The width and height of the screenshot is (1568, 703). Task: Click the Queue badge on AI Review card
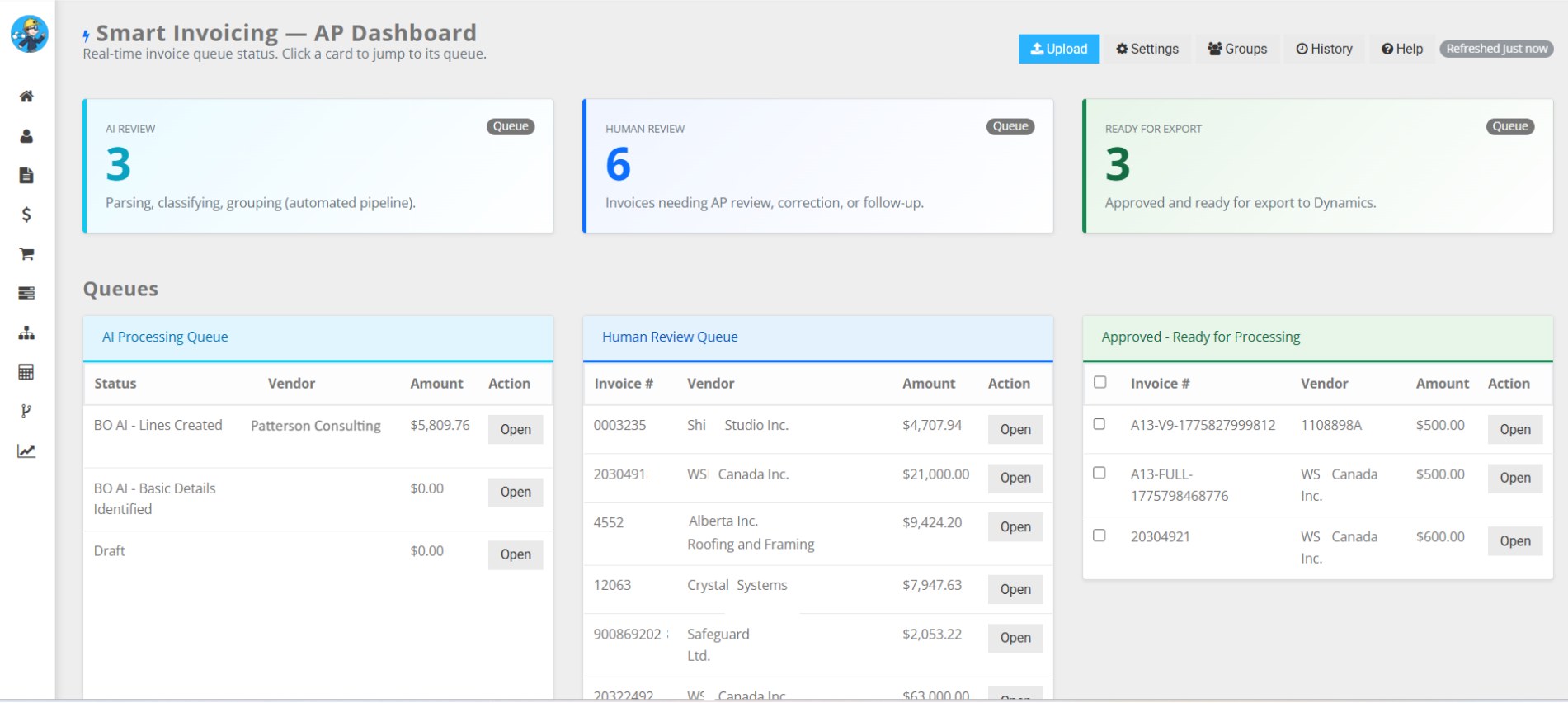(x=511, y=126)
